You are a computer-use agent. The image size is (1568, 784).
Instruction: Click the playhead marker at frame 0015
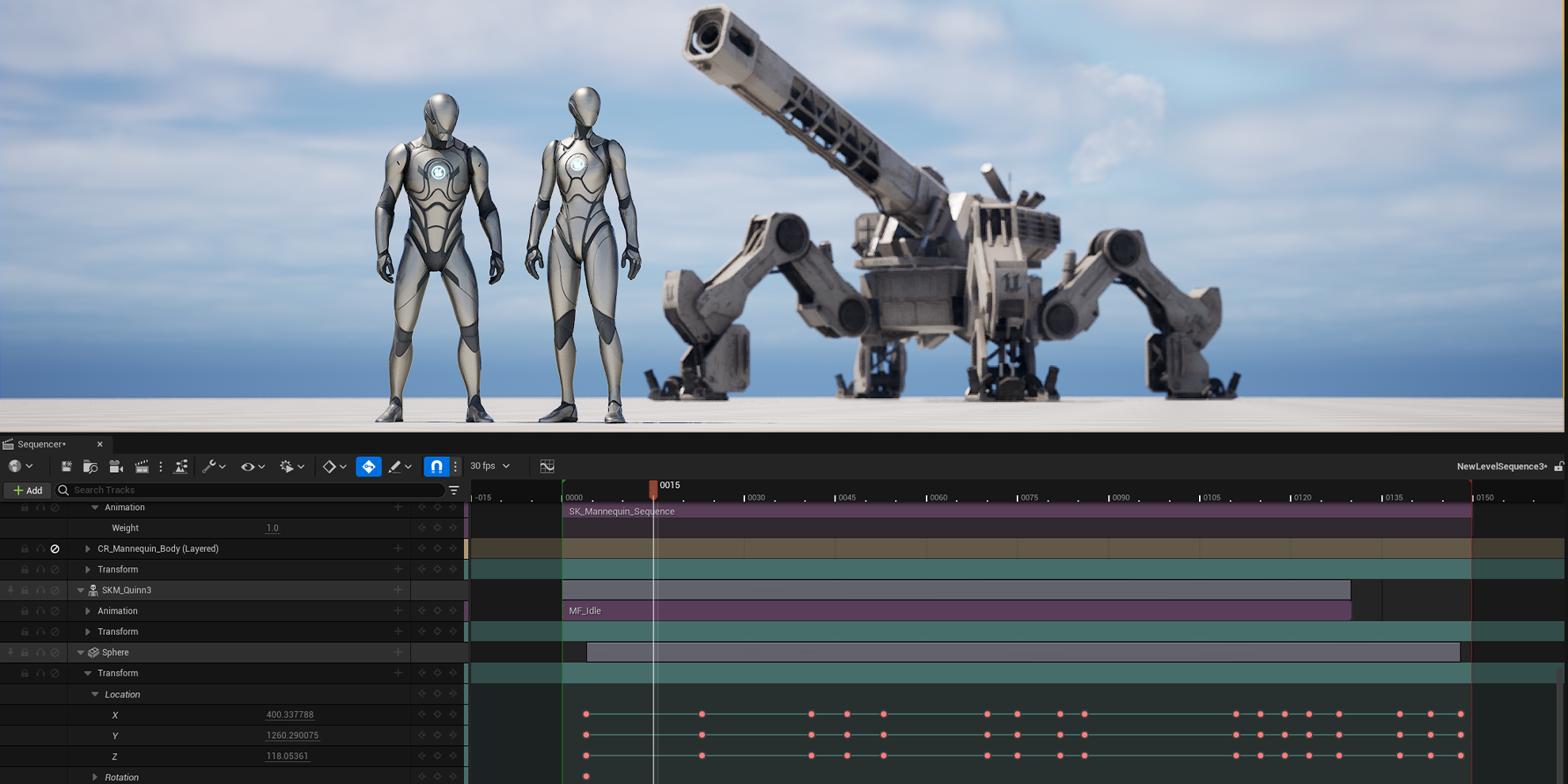(x=653, y=489)
